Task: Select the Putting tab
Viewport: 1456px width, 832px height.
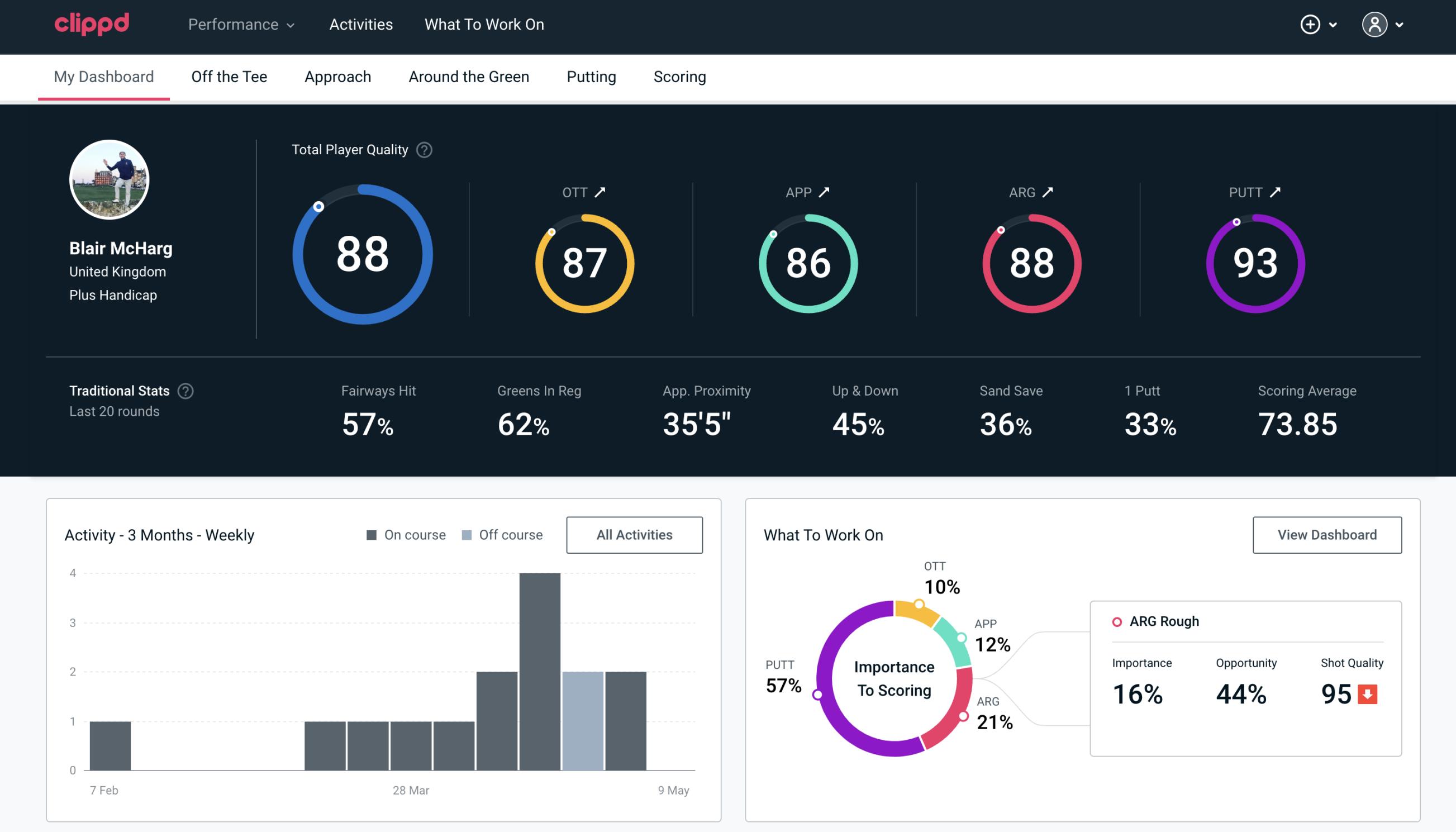Action: pyautogui.click(x=591, y=76)
